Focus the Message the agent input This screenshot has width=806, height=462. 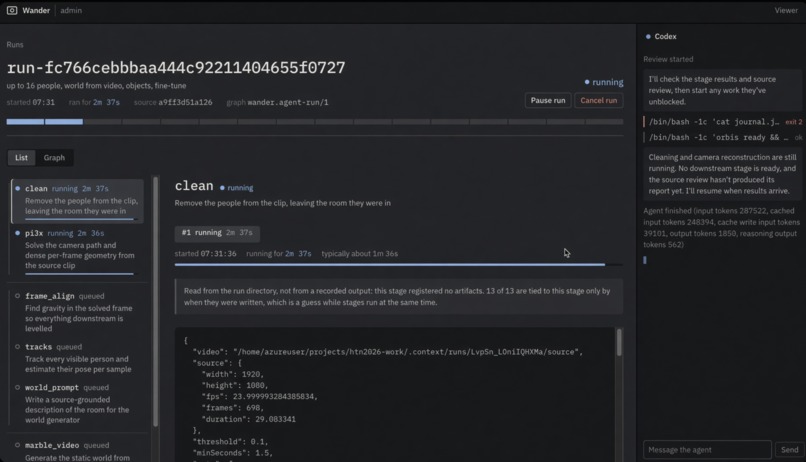(x=707, y=450)
